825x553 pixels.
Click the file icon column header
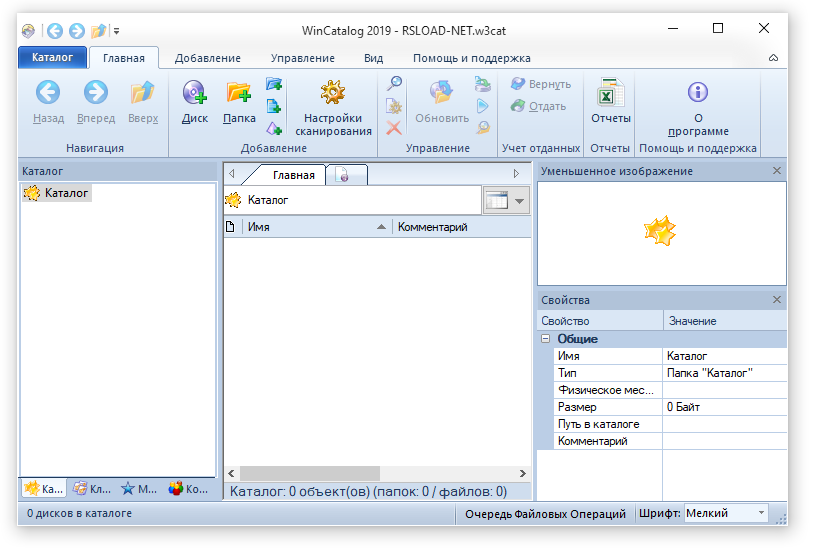pos(230,227)
